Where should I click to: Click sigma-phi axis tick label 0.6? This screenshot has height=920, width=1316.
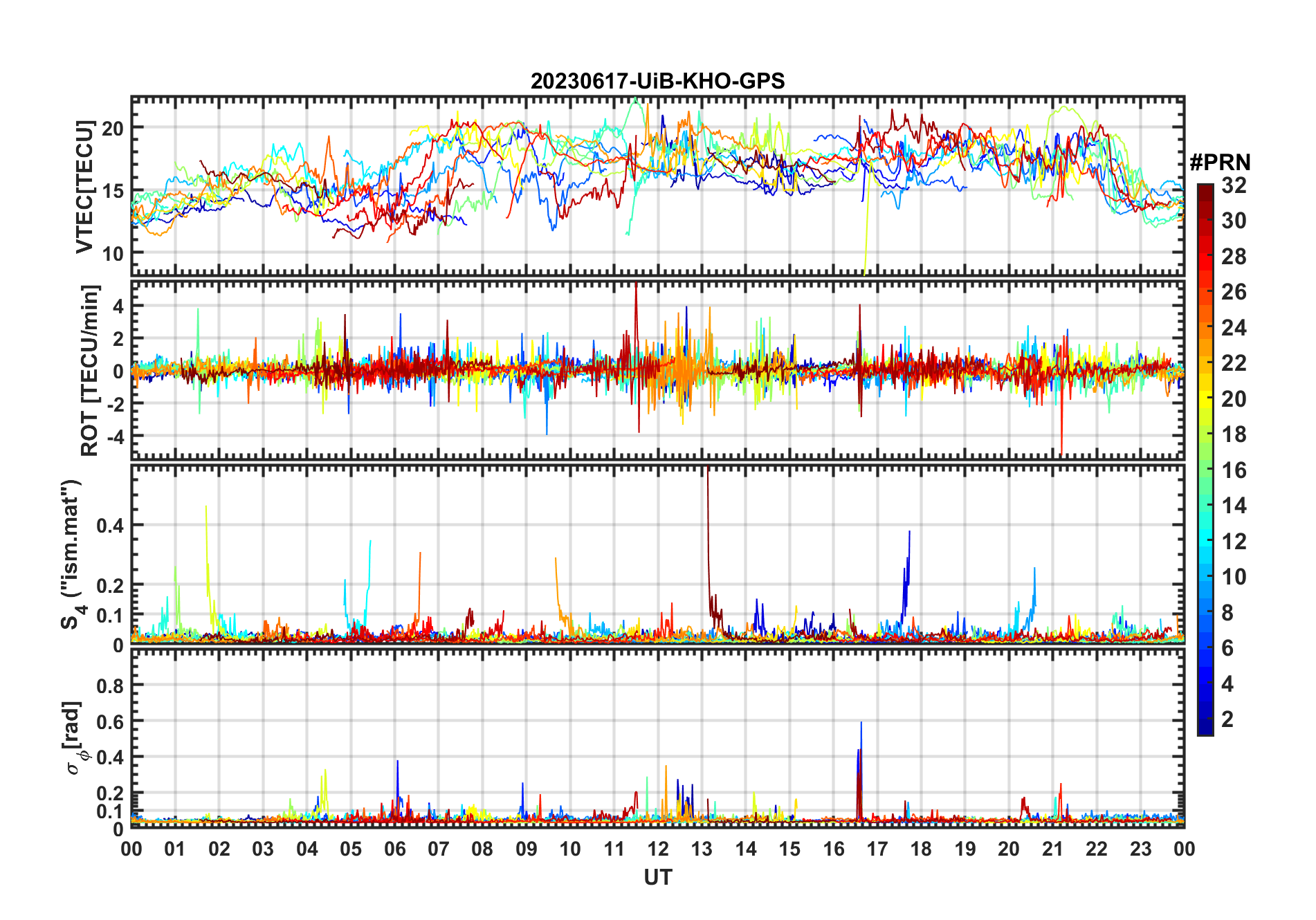(110, 721)
